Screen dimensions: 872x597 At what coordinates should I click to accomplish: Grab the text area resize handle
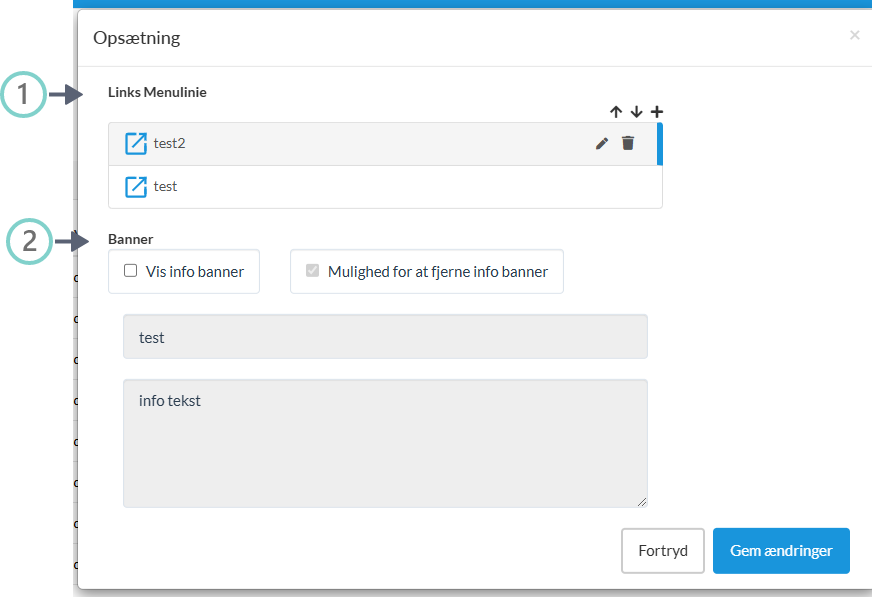[x=641, y=501]
